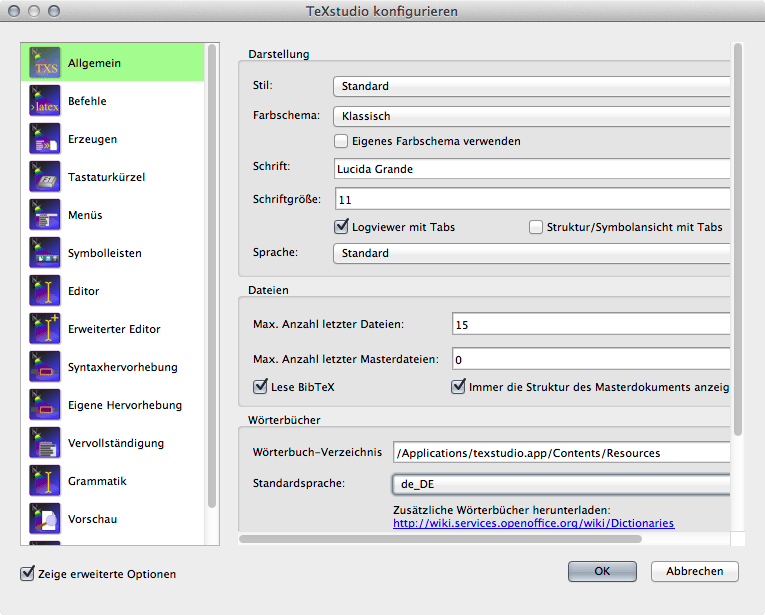Open the Erzeugen settings page
Viewport: 765px width, 615px height.
click(x=92, y=139)
